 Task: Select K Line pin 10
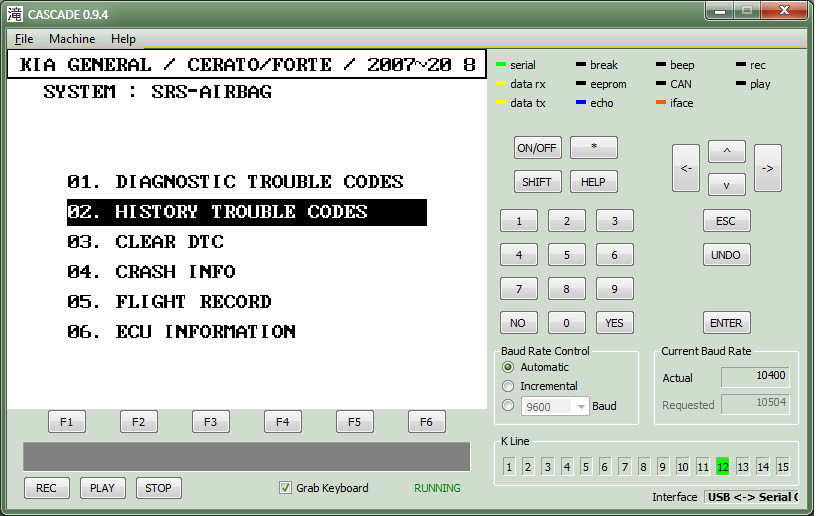[x=683, y=466]
